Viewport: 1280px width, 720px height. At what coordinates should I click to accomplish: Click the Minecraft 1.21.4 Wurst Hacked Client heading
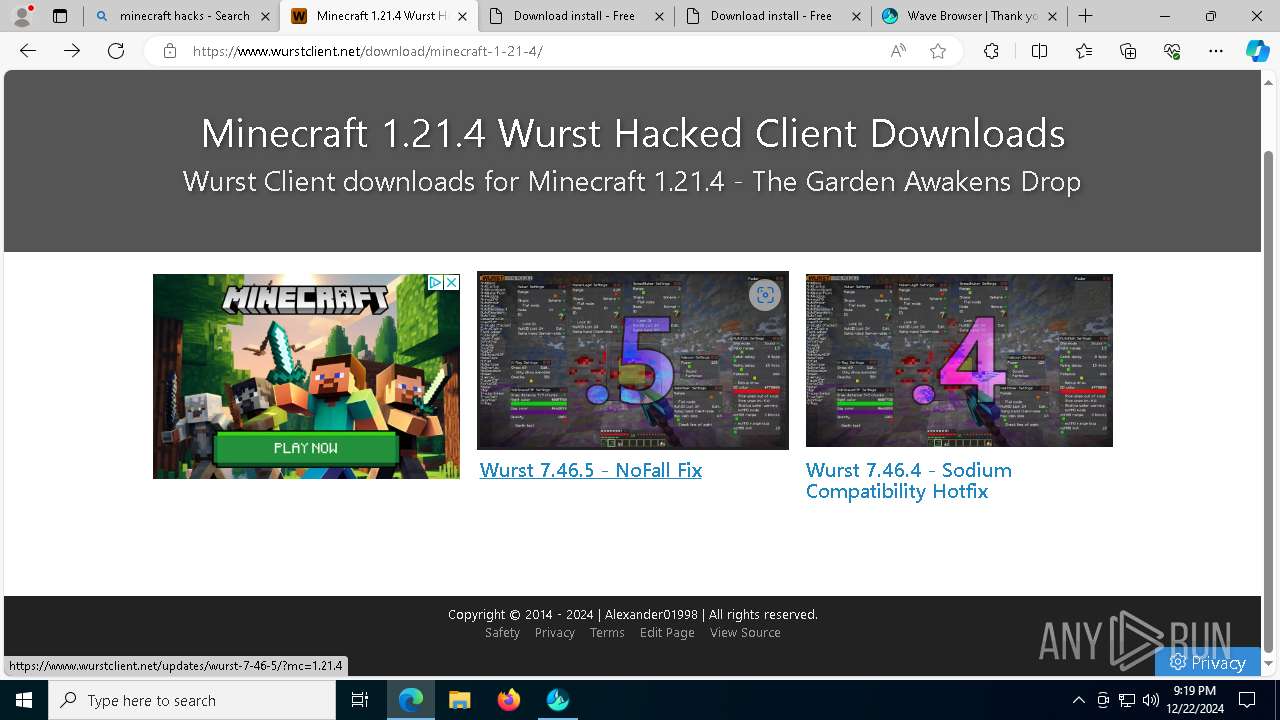pyautogui.click(x=633, y=133)
